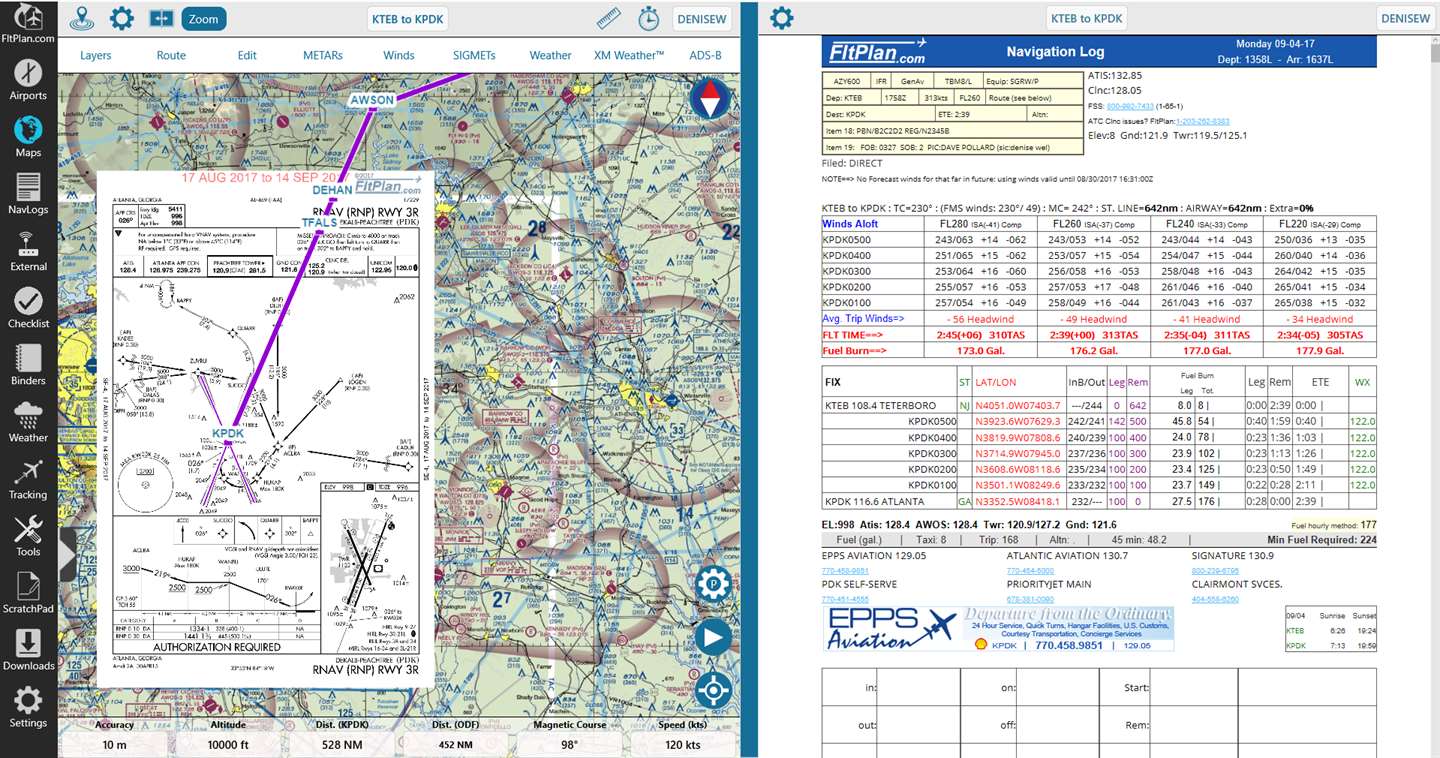Click the play button on map
Image resolution: width=1440 pixels, height=758 pixels.
pyautogui.click(x=712, y=637)
